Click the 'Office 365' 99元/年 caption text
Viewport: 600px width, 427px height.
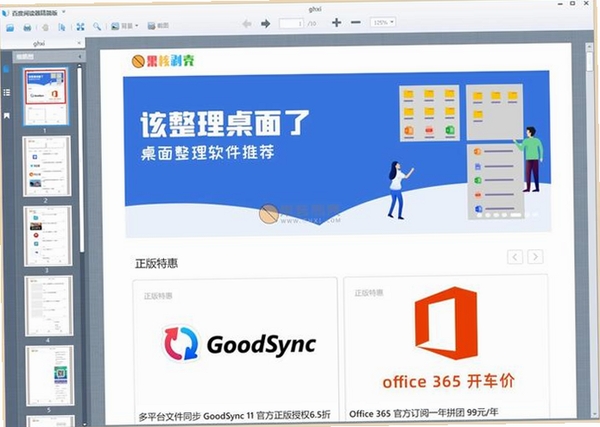[424, 413]
